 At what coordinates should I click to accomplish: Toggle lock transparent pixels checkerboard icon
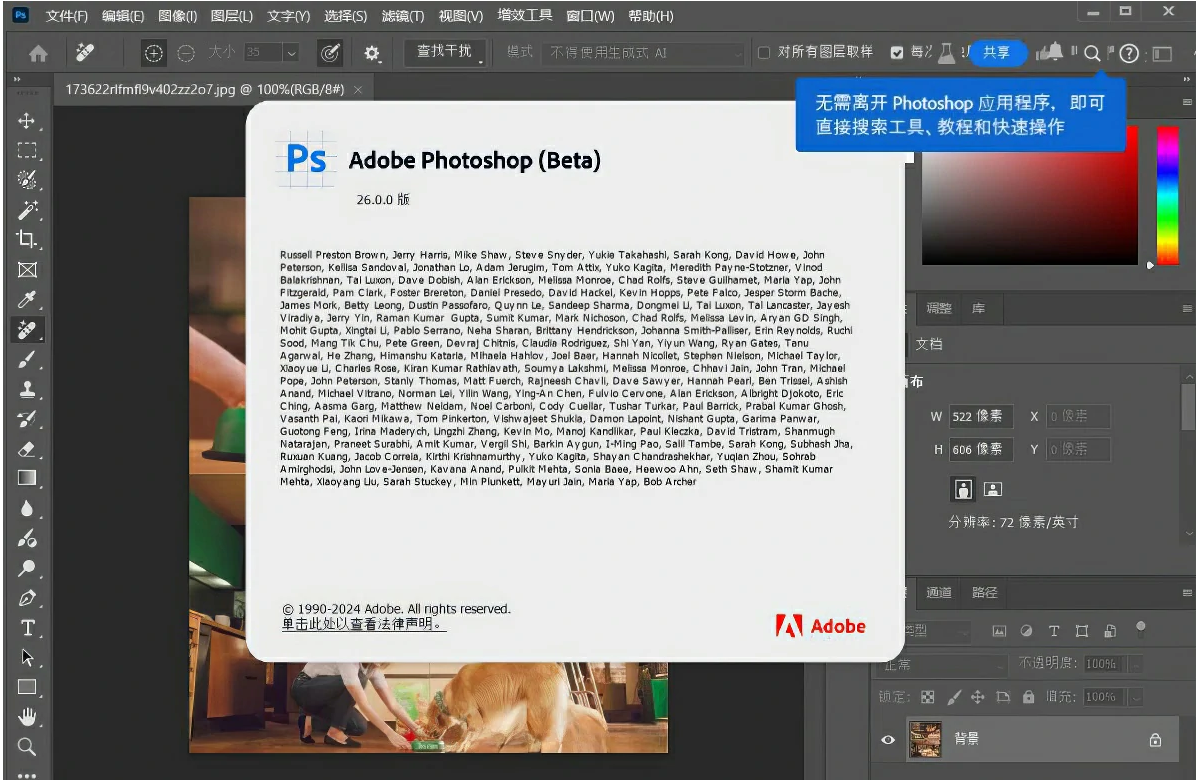click(928, 697)
